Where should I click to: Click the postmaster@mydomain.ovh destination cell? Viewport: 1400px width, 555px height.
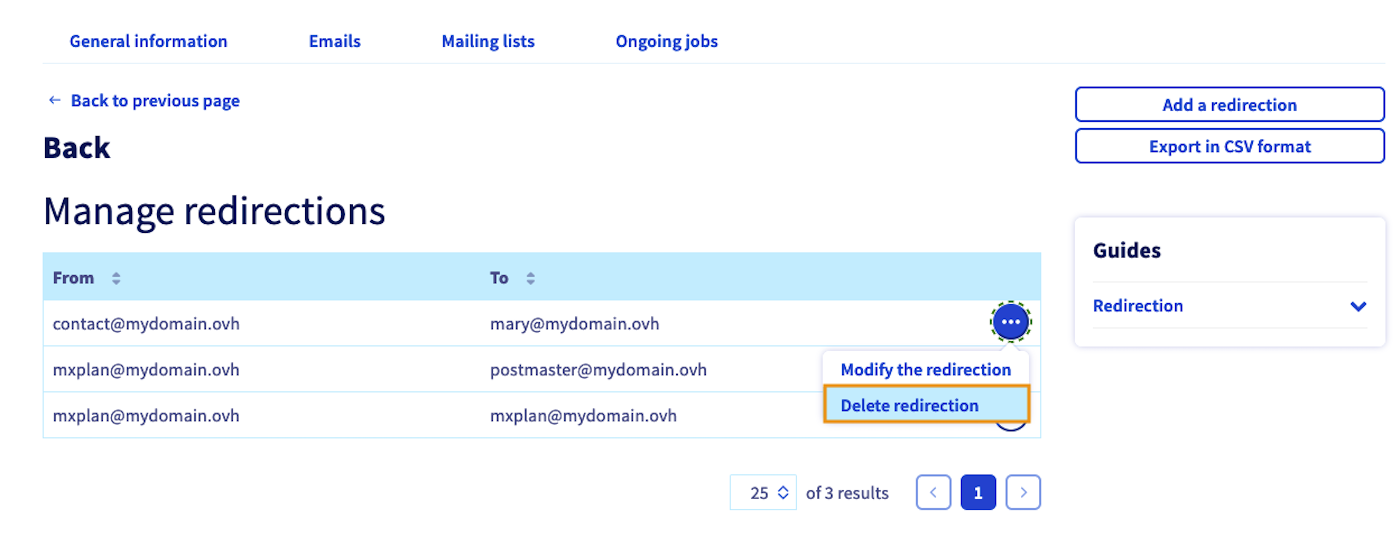(x=598, y=370)
